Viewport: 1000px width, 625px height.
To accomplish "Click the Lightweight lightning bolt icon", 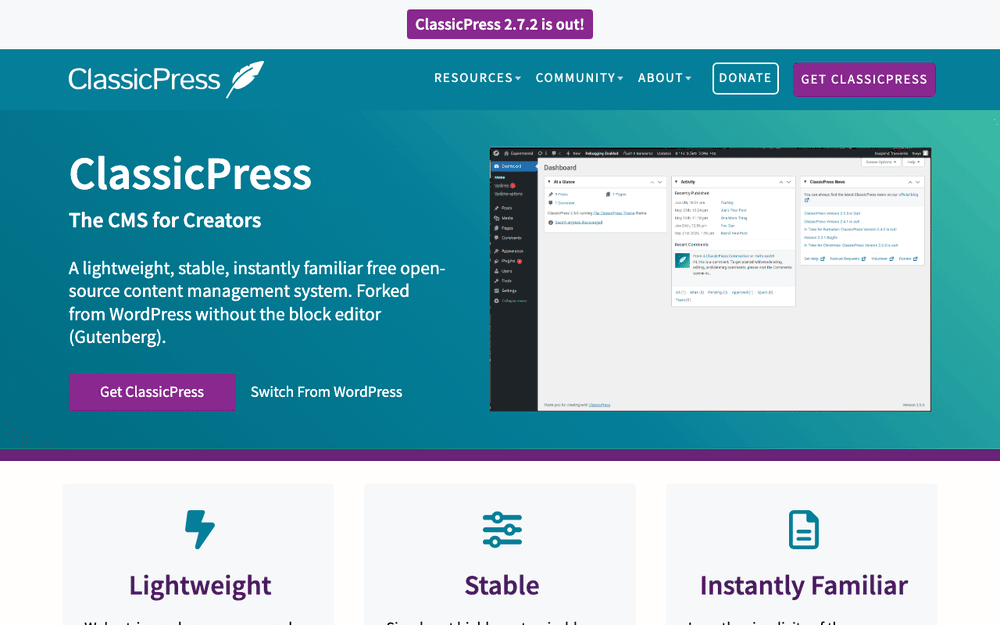I will [x=200, y=529].
